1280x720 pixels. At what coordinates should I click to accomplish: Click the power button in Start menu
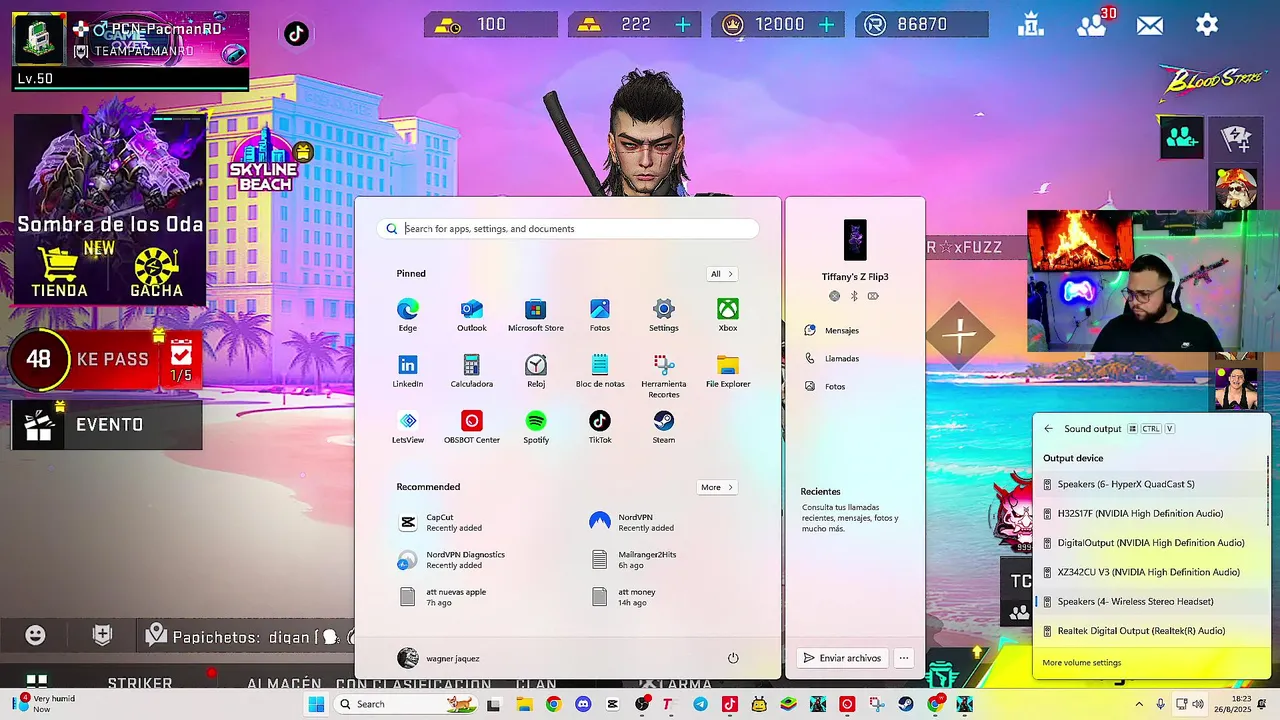[x=733, y=658]
